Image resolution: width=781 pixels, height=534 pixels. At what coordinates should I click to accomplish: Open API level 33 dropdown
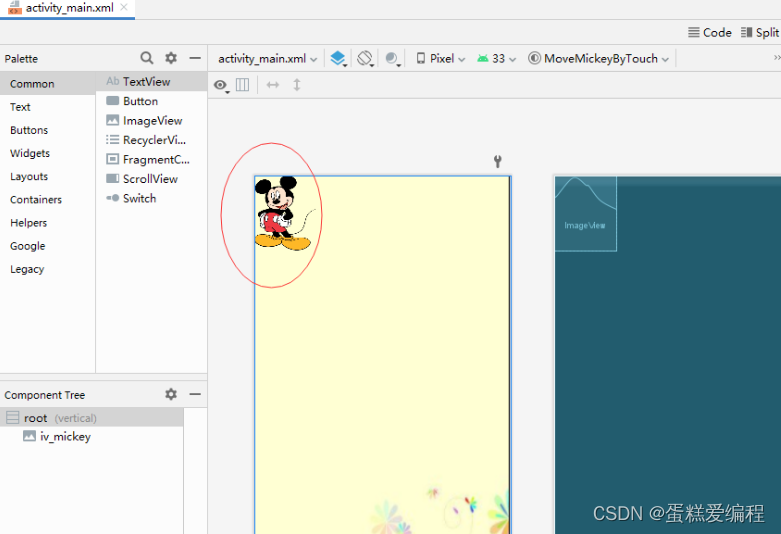[497, 59]
